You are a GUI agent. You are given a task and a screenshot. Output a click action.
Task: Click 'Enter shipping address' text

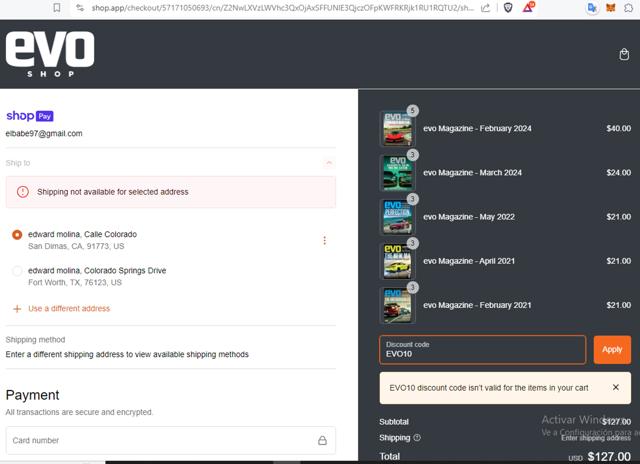pos(596,438)
